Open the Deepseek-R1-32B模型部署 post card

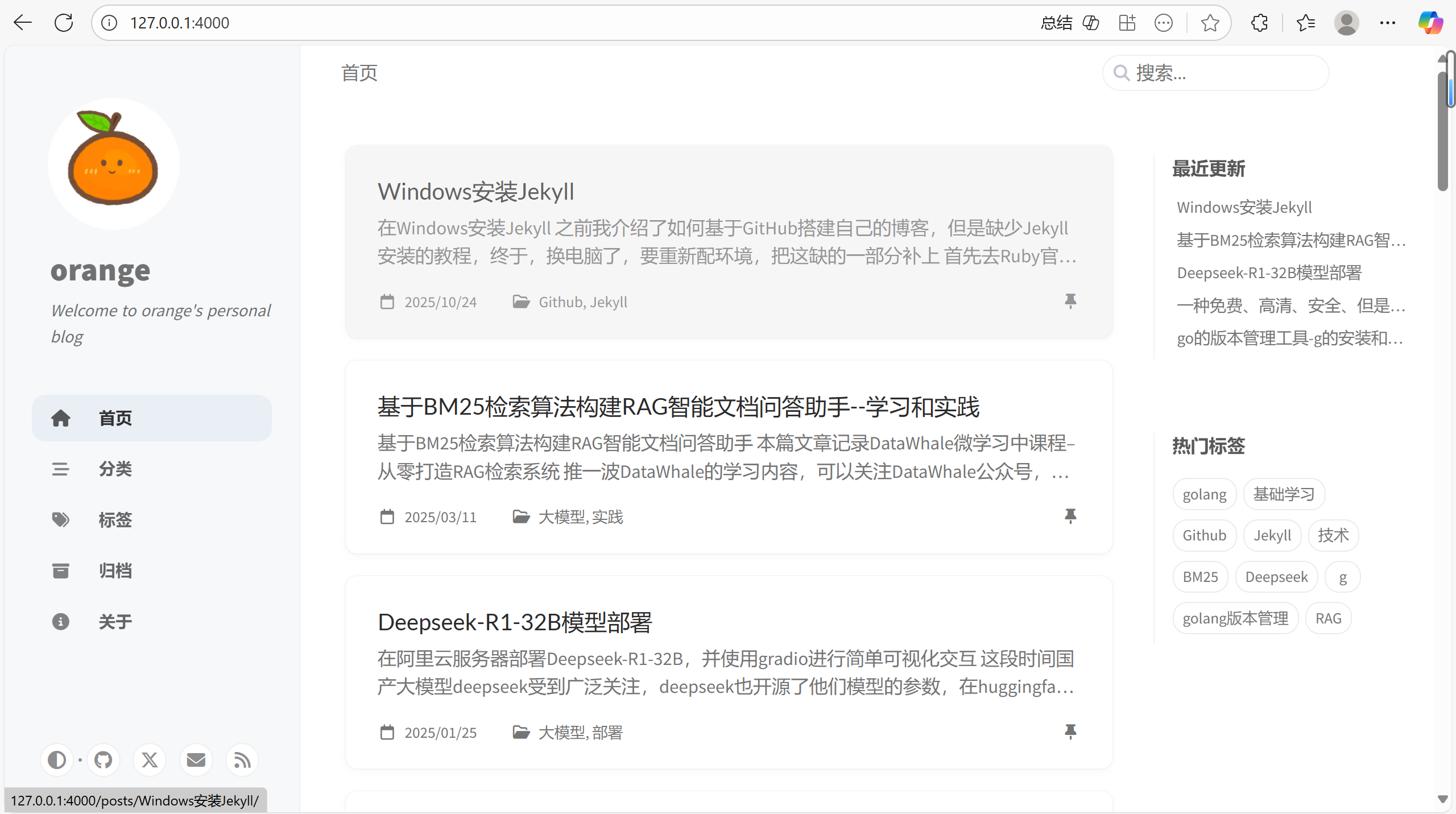point(729,672)
